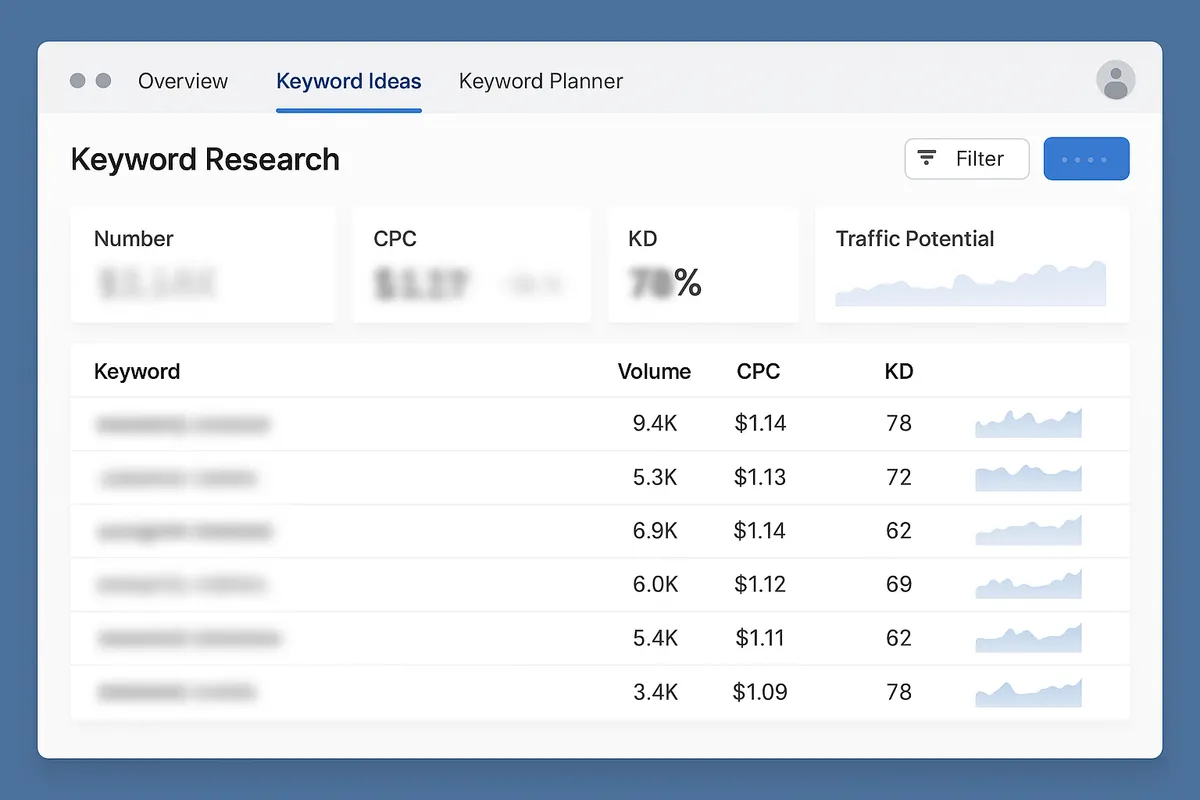Click the 6.9K volume cell

[x=655, y=530]
